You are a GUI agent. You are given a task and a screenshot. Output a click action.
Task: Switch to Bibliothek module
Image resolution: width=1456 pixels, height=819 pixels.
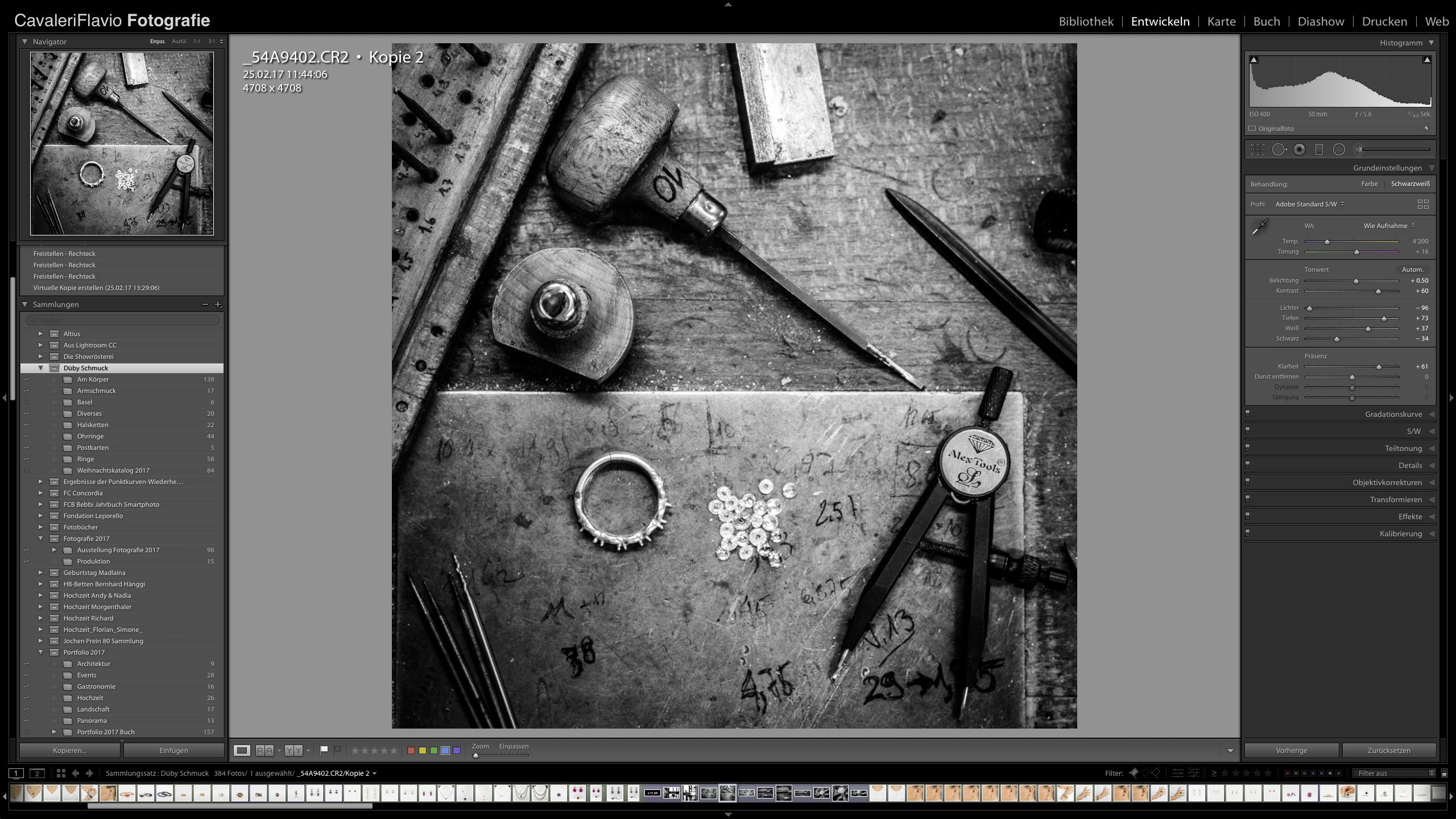pos(1086,22)
